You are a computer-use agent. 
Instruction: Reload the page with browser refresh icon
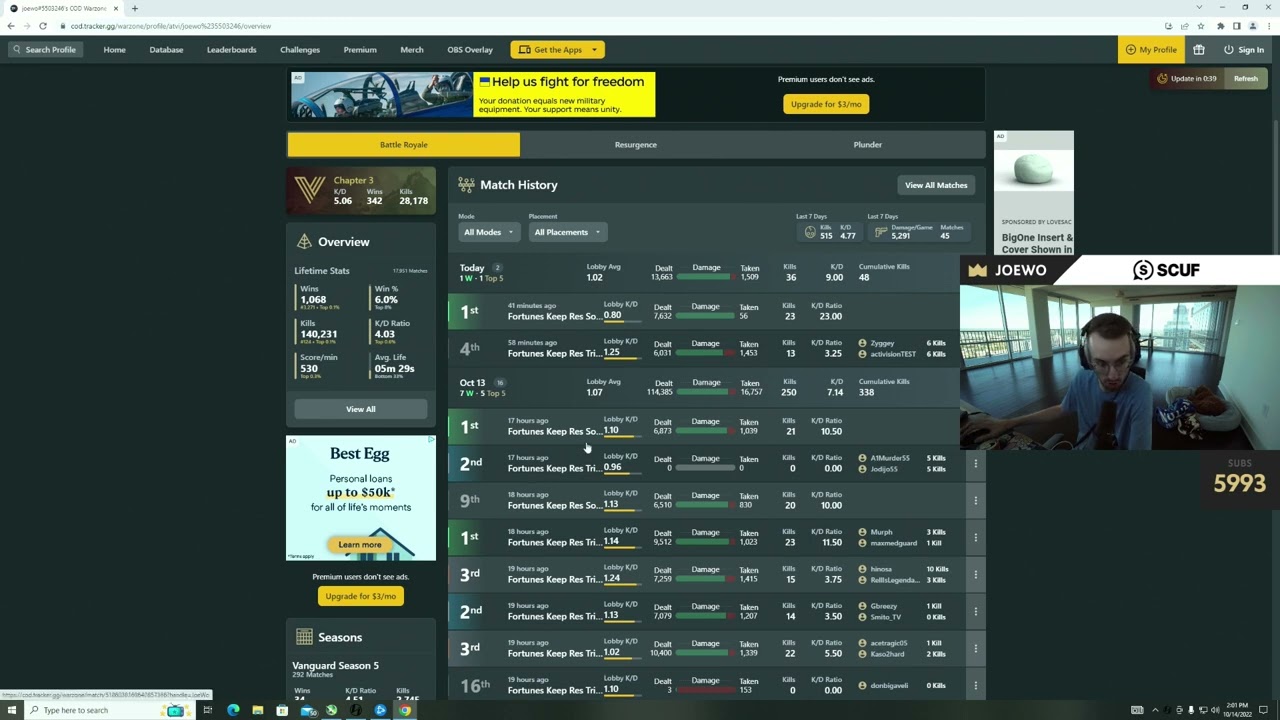(43, 26)
